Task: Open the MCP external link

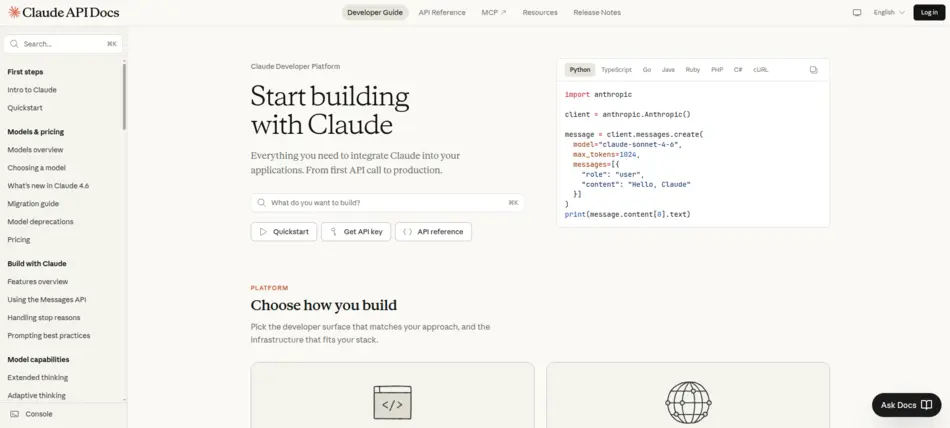Action: point(494,12)
